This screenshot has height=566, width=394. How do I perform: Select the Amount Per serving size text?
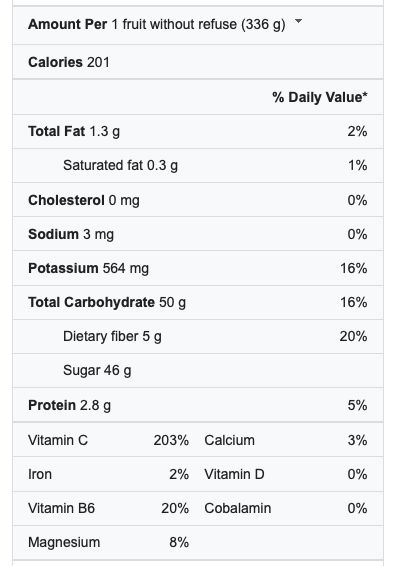pos(157,25)
